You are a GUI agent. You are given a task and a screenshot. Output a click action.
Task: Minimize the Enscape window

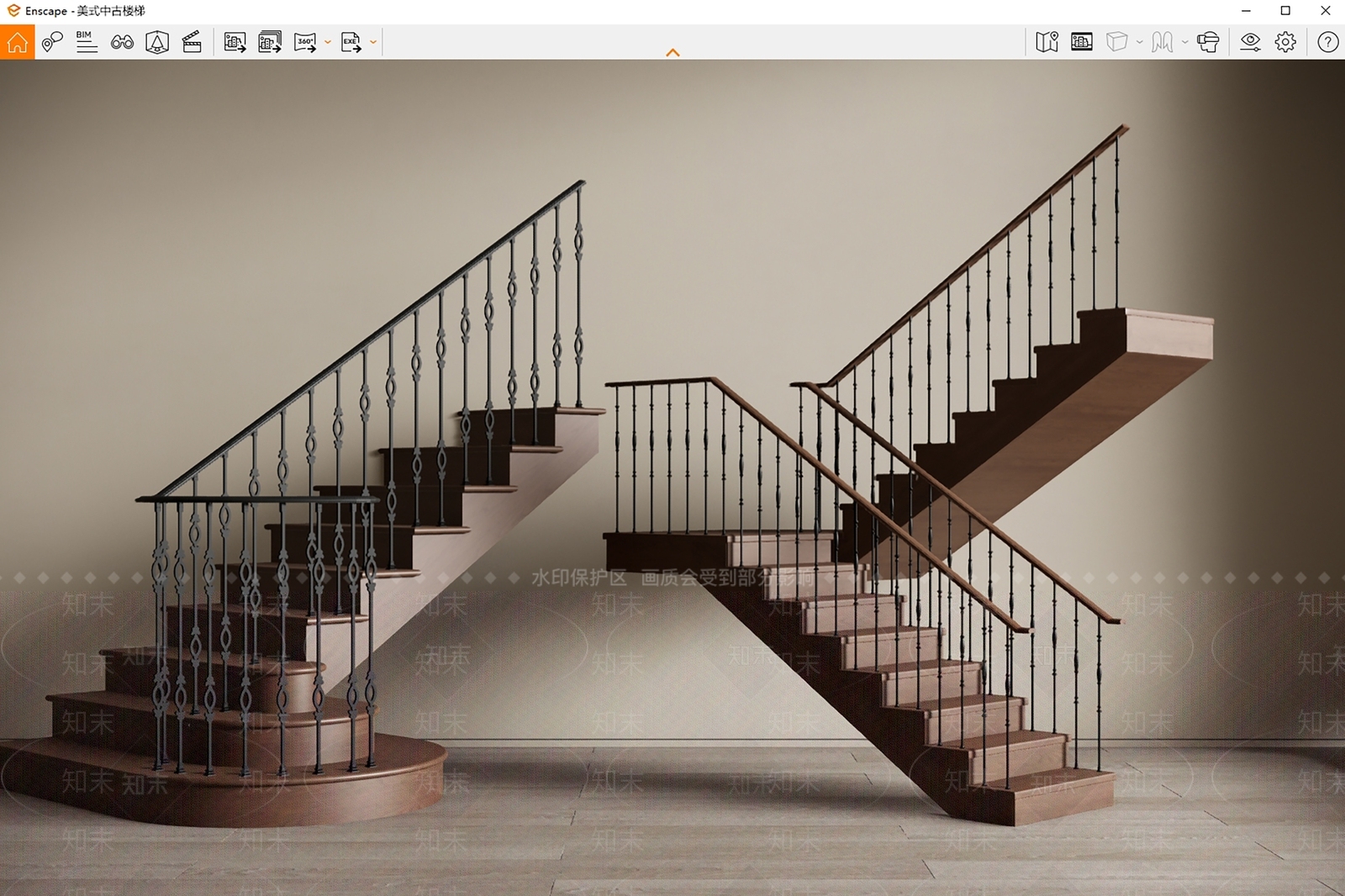tap(1246, 11)
